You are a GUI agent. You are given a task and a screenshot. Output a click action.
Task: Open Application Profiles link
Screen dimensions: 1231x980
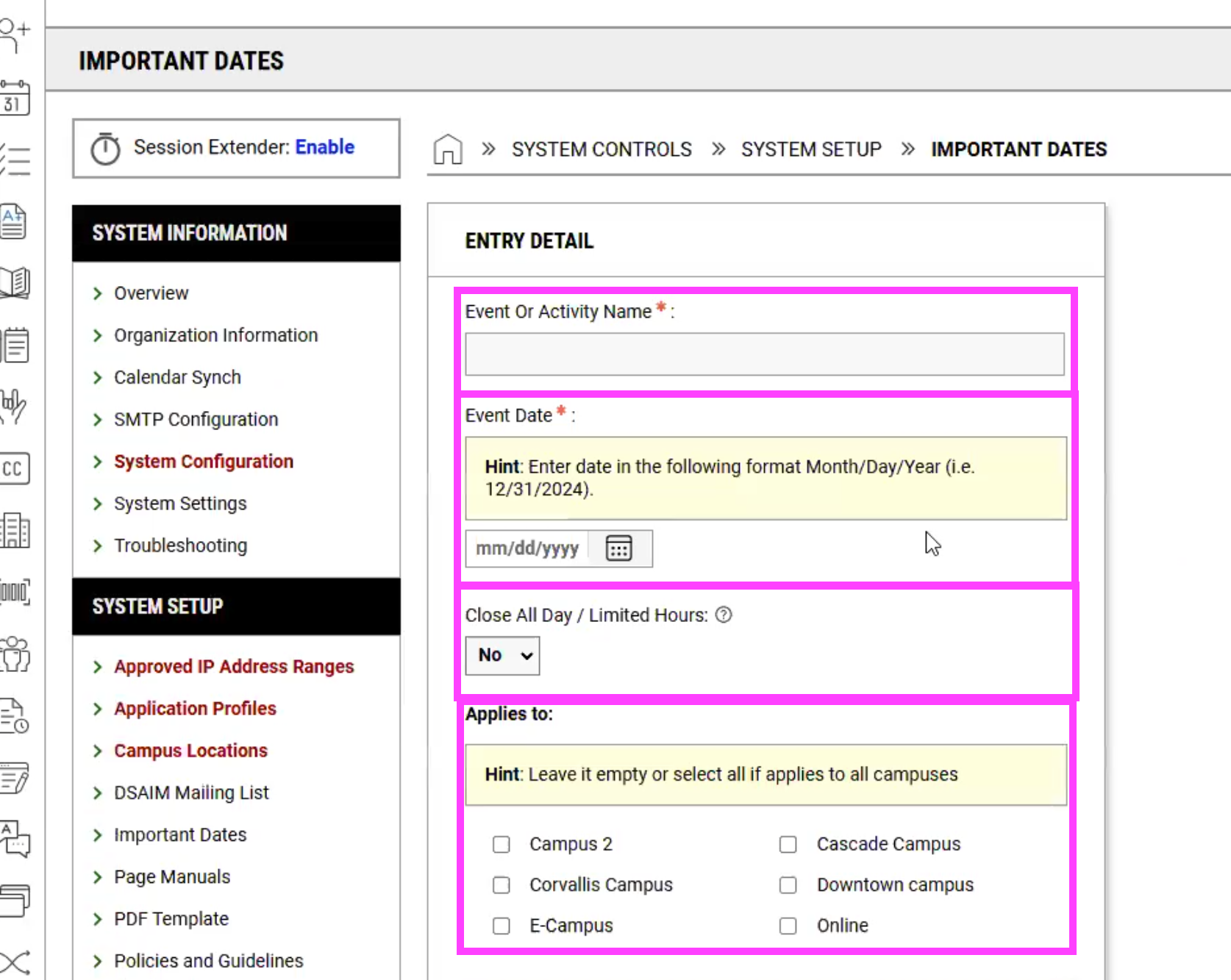click(195, 708)
